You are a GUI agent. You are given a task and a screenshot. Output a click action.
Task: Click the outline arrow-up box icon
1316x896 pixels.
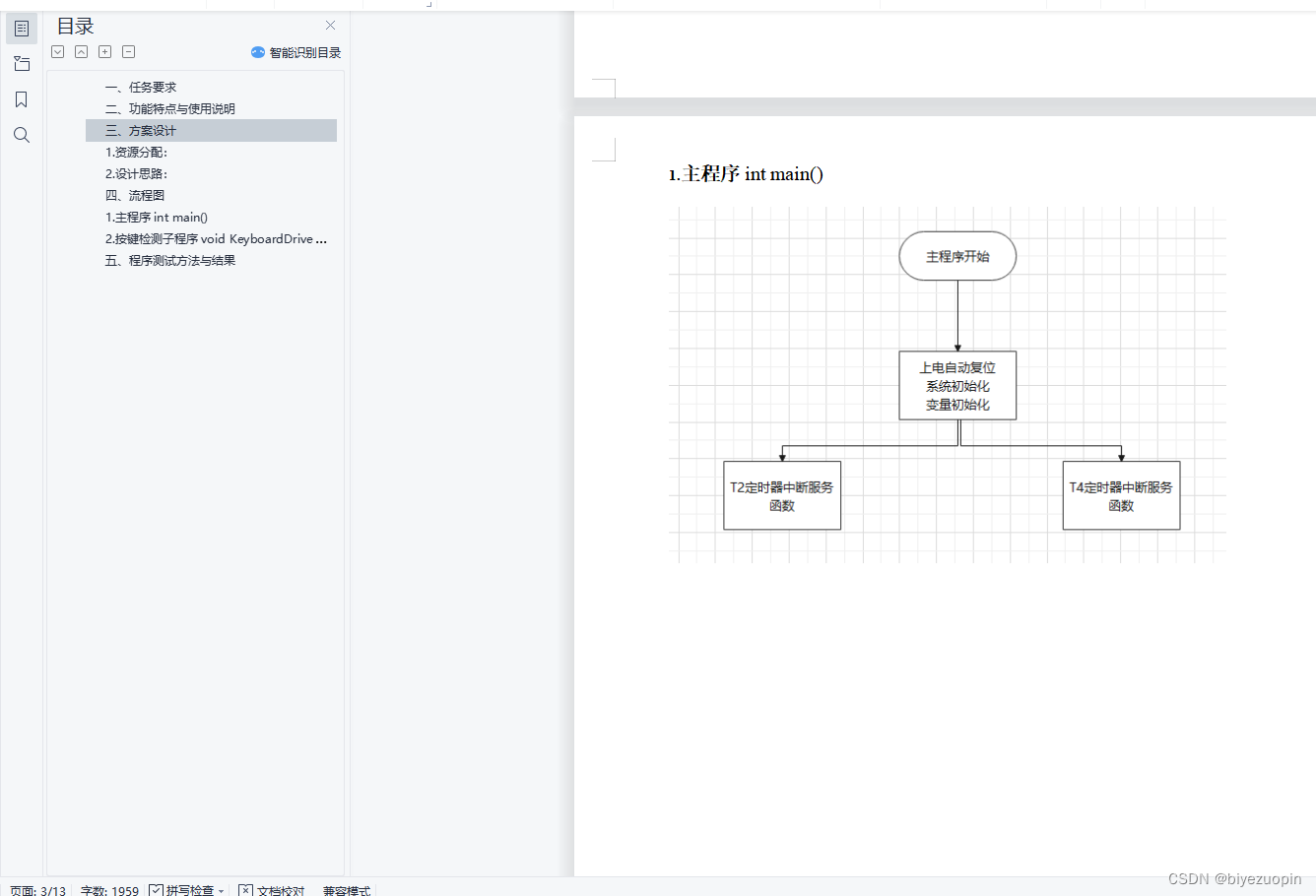(x=82, y=52)
